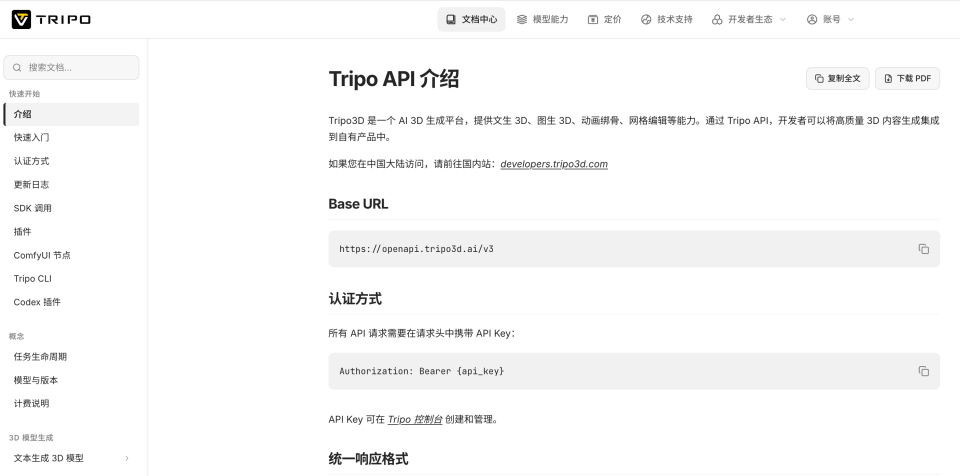Select 快速入门 in the sidebar
The image size is (960, 476).
pos(72,138)
